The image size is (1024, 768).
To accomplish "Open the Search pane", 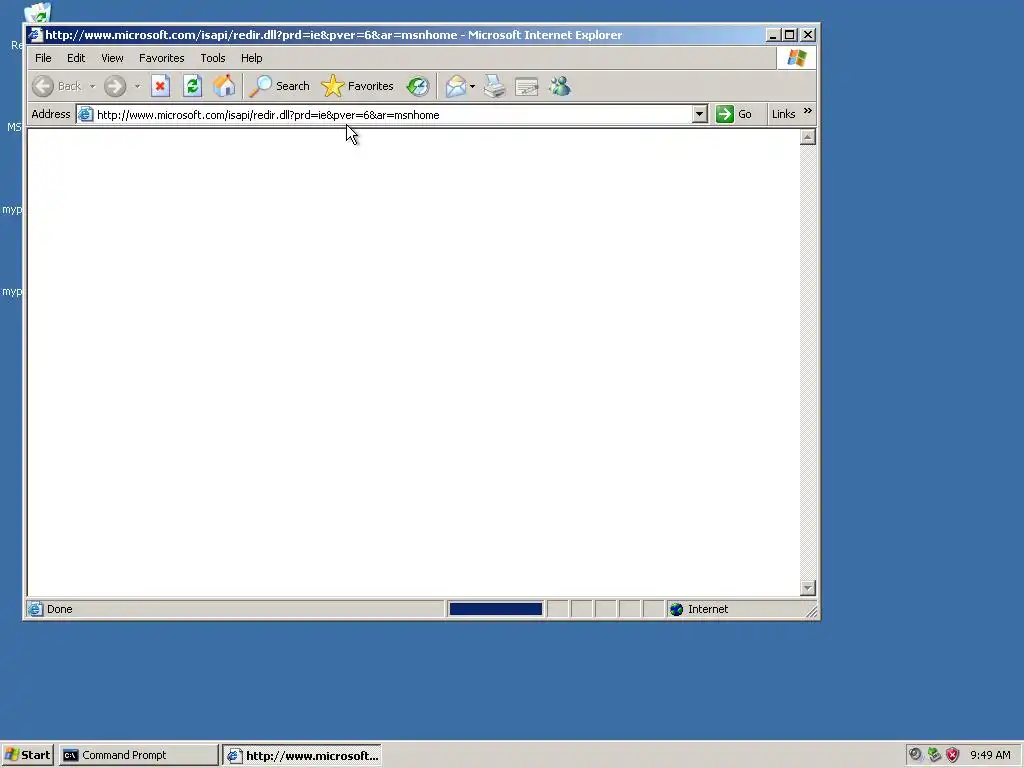I will point(280,86).
